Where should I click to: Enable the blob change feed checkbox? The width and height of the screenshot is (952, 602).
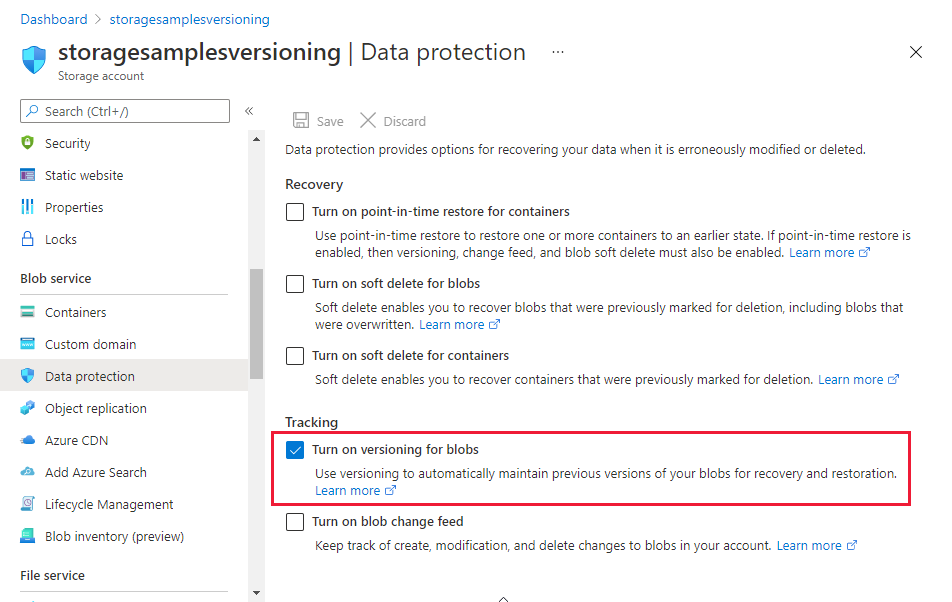point(295,522)
